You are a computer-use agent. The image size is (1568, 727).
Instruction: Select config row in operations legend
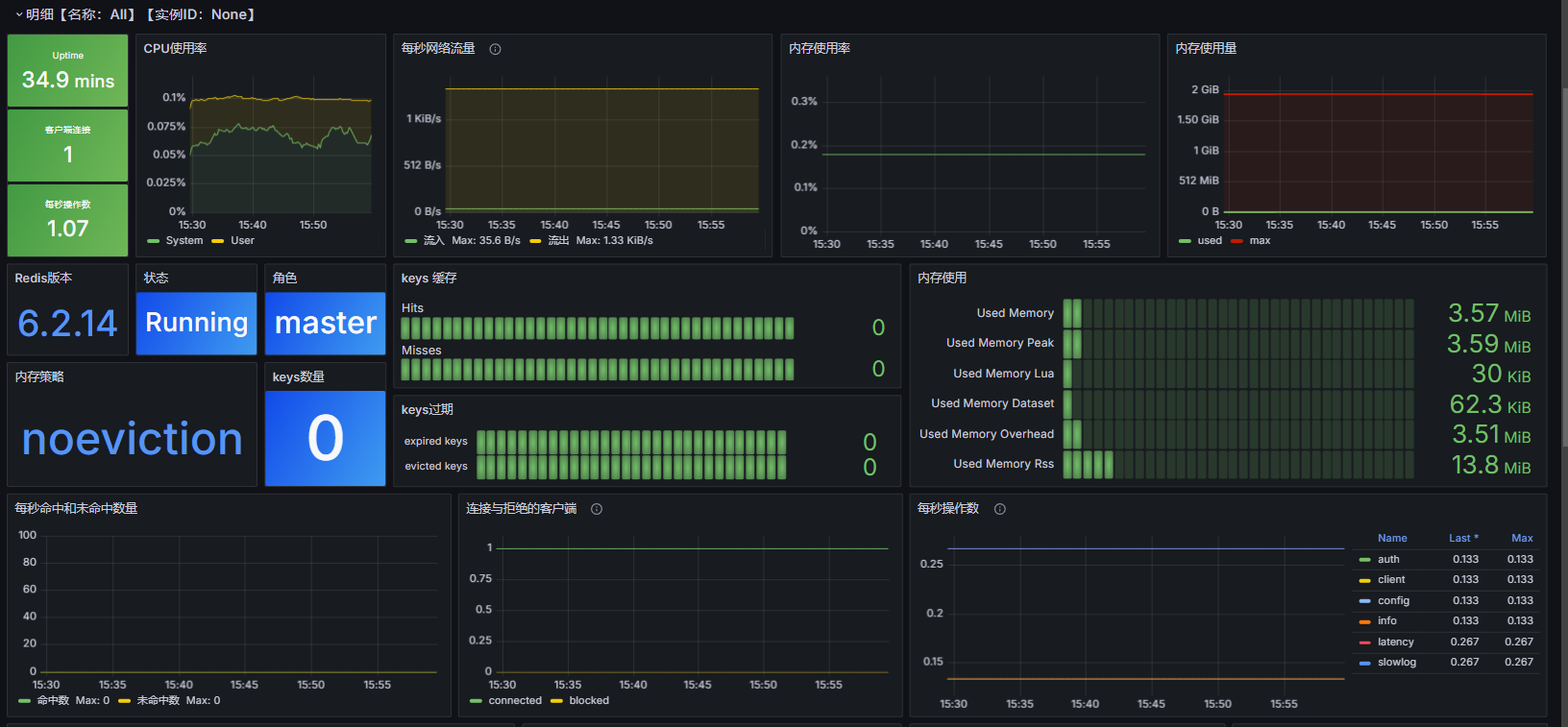click(x=1446, y=601)
